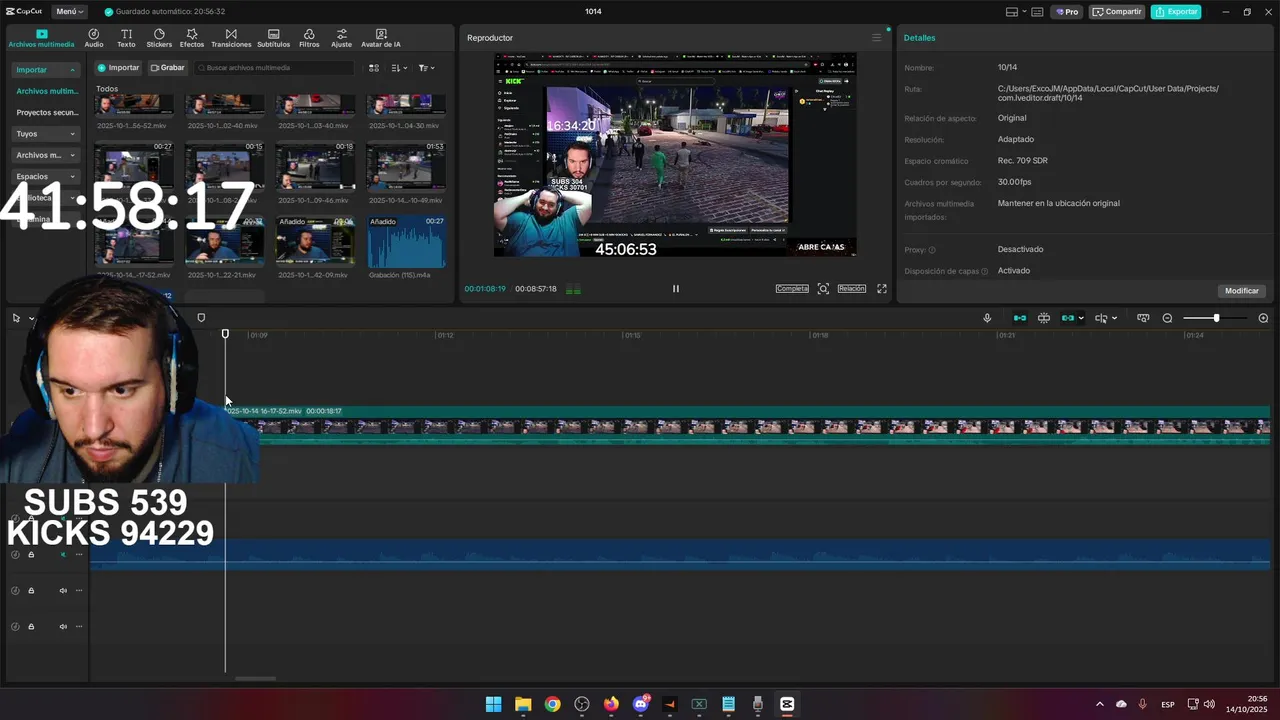The width and height of the screenshot is (1280, 720).
Task: Zoom in the timeline
Action: pos(1263,318)
